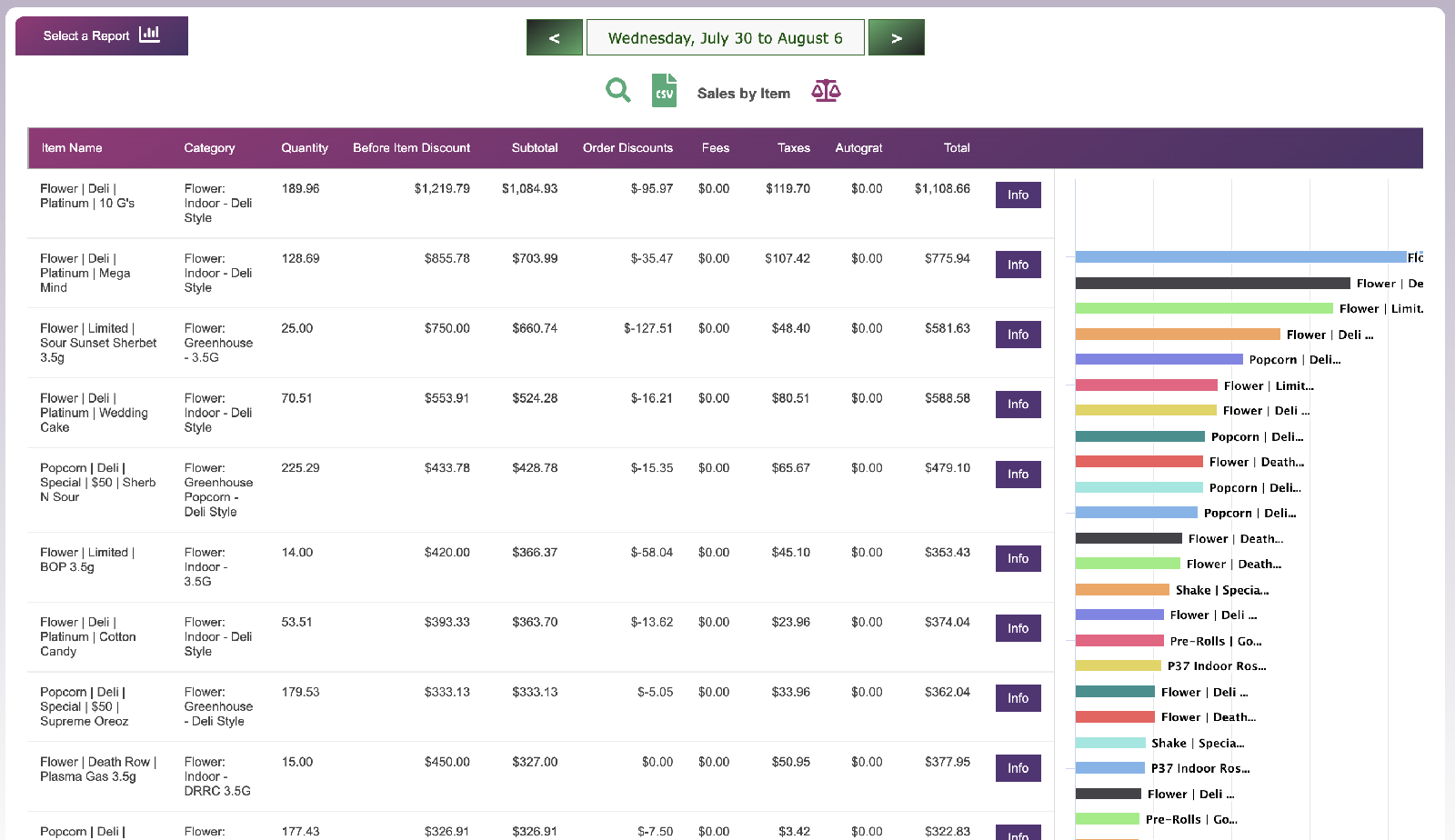View Info for Flower Limited BOP 3.5g
1455x840 pixels.
coord(1018,558)
